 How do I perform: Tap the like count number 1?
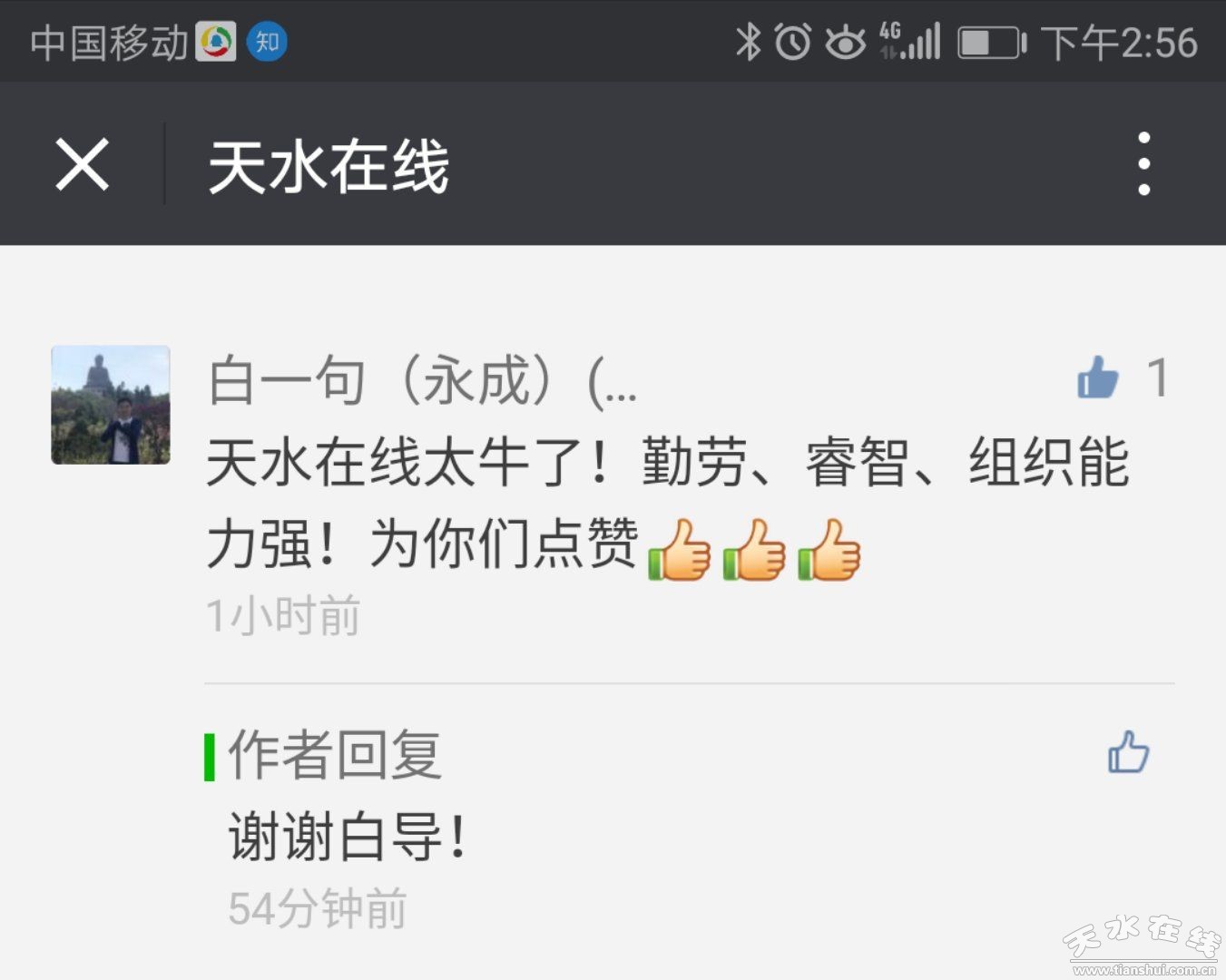pyautogui.click(x=1157, y=377)
